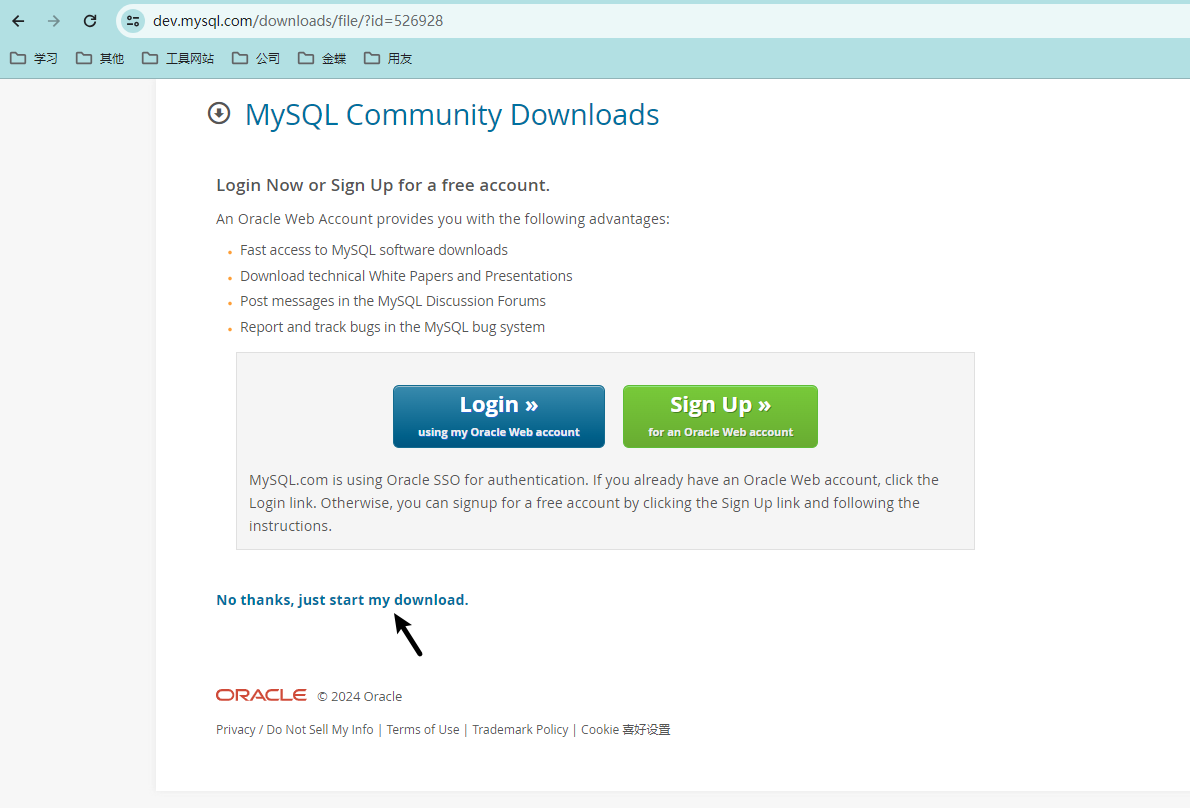
Task: Click the Login Now or Sign Up heading
Action: tap(383, 185)
